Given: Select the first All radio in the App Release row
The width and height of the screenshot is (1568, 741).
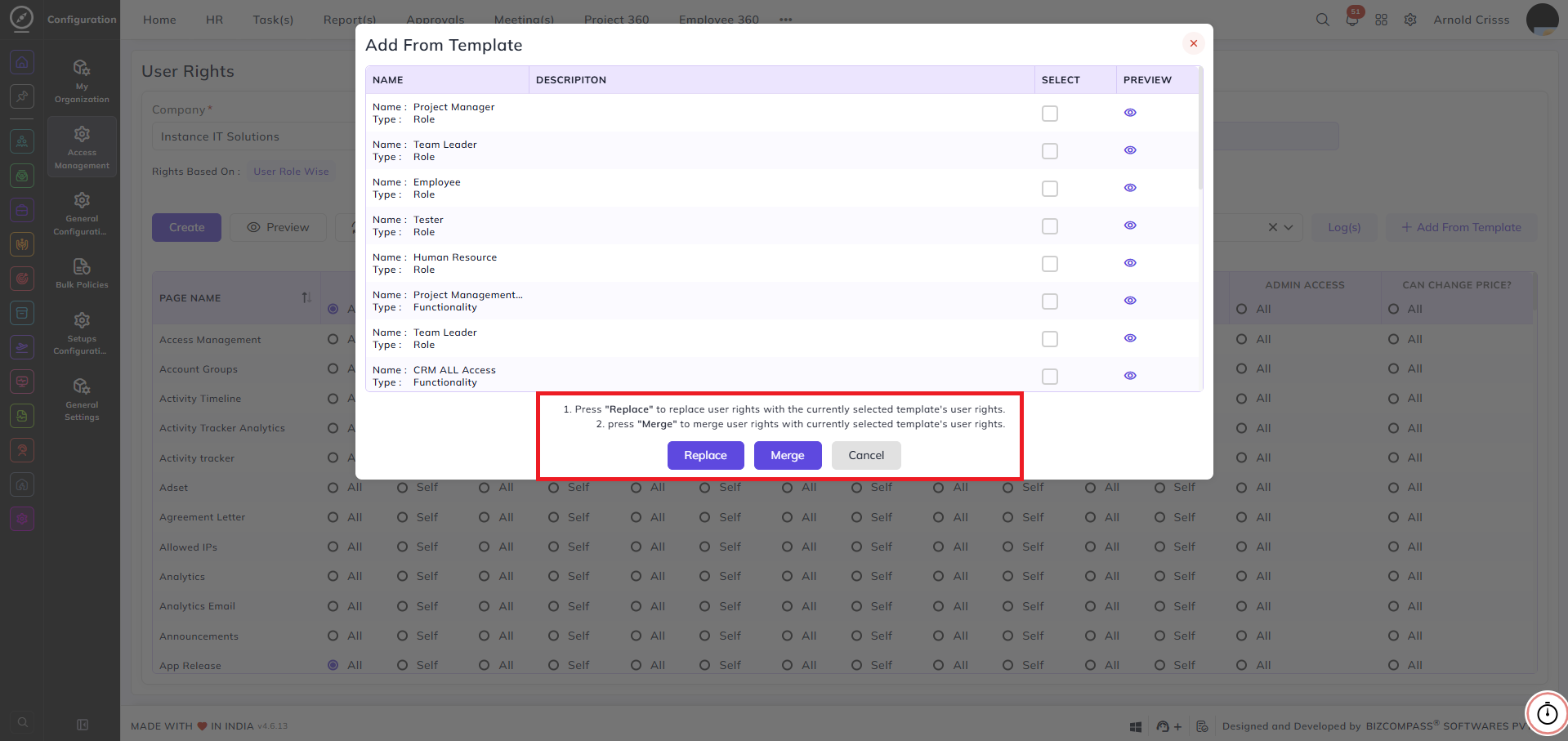Looking at the screenshot, I should 333,665.
